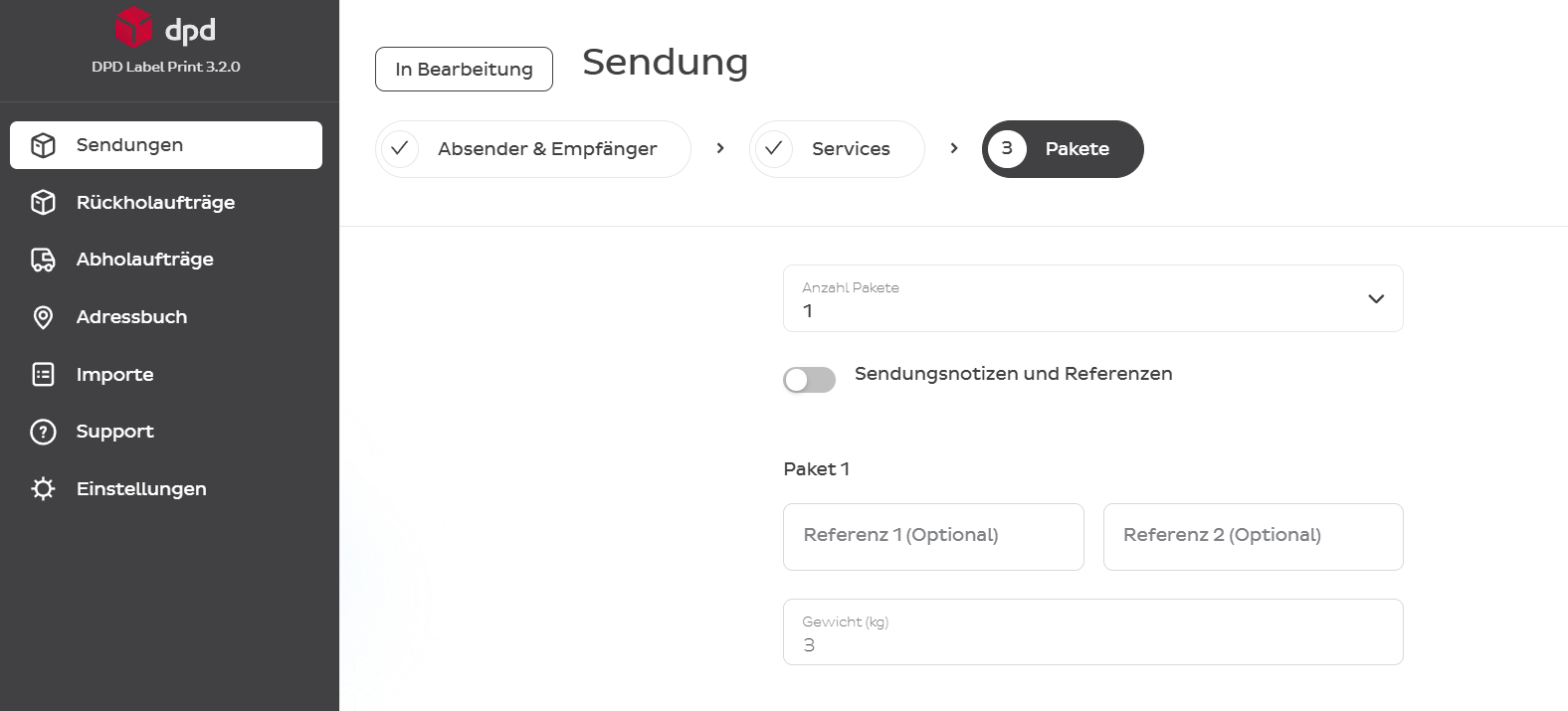Screen dimensions: 1568x711
Task: Click the In Bearbeitung status button
Action: pyautogui.click(x=464, y=69)
